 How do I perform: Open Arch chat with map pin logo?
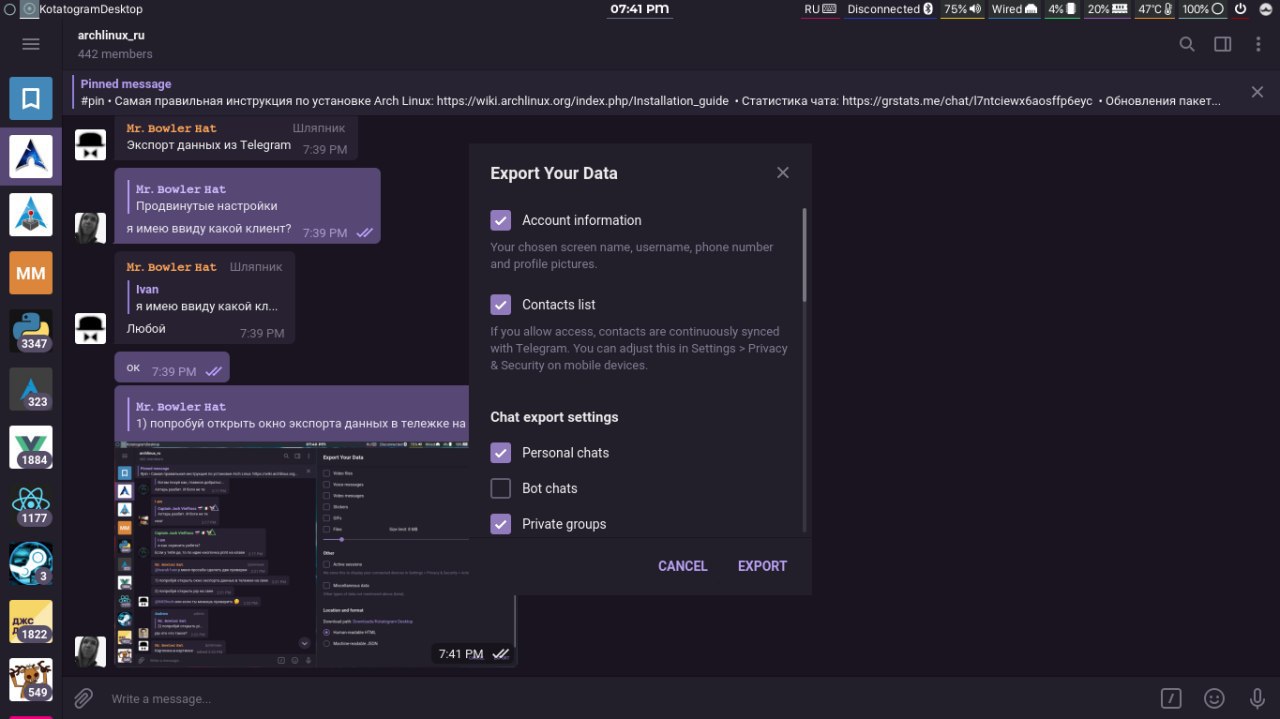(31, 214)
